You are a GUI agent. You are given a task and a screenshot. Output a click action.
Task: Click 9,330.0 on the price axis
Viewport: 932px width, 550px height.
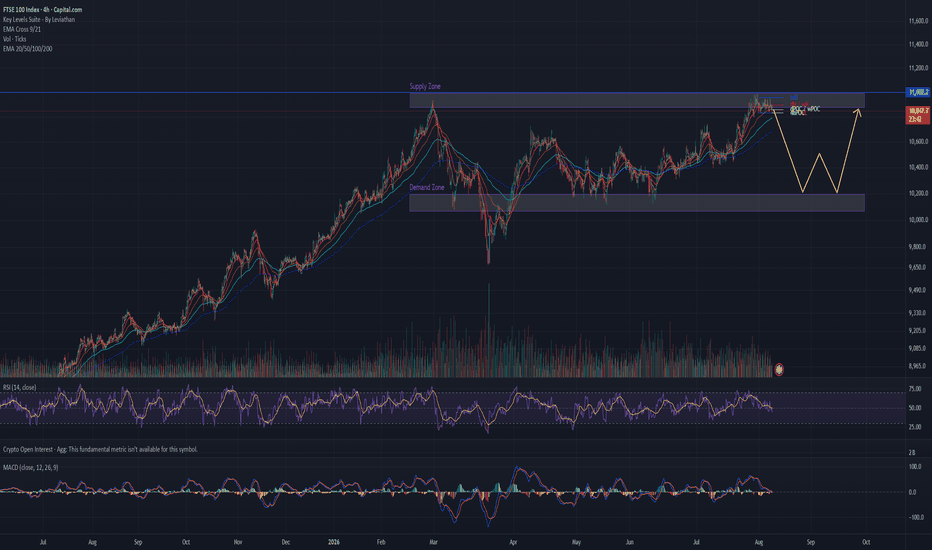coord(918,313)
